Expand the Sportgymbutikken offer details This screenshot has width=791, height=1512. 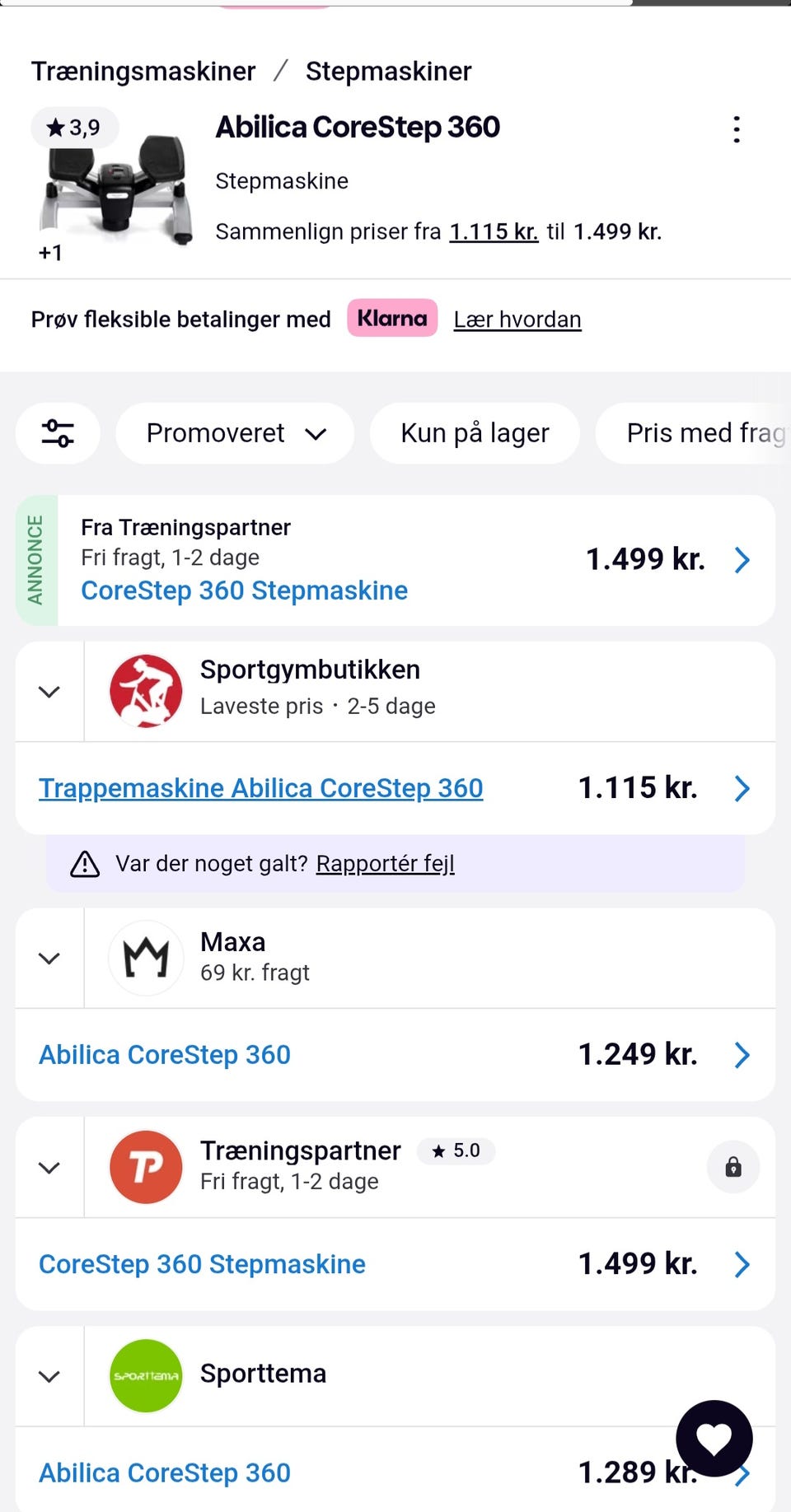click(x=49, y=692)
